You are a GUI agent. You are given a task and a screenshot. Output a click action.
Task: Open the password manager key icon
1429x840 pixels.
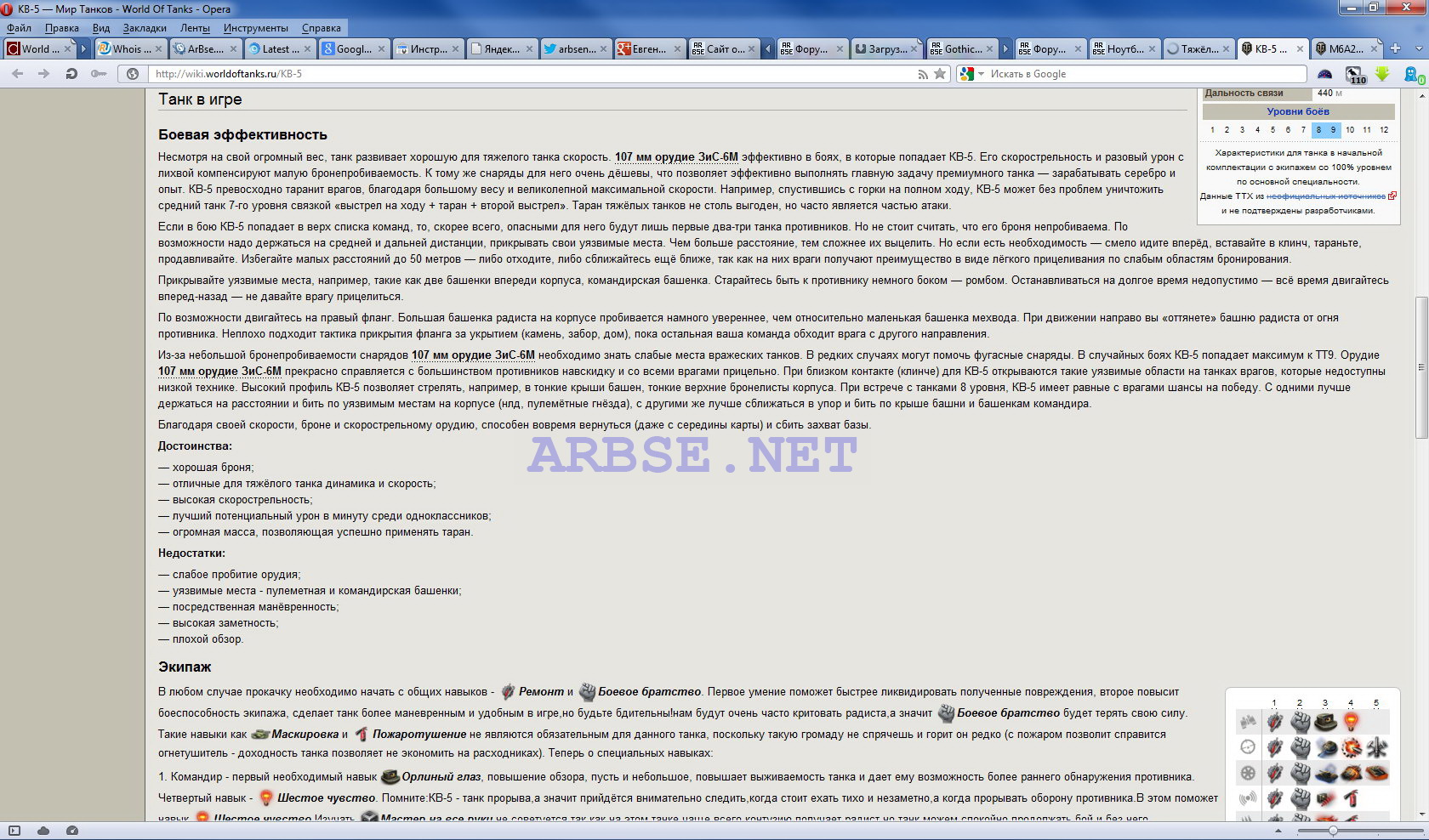click(x=99, y=74)
